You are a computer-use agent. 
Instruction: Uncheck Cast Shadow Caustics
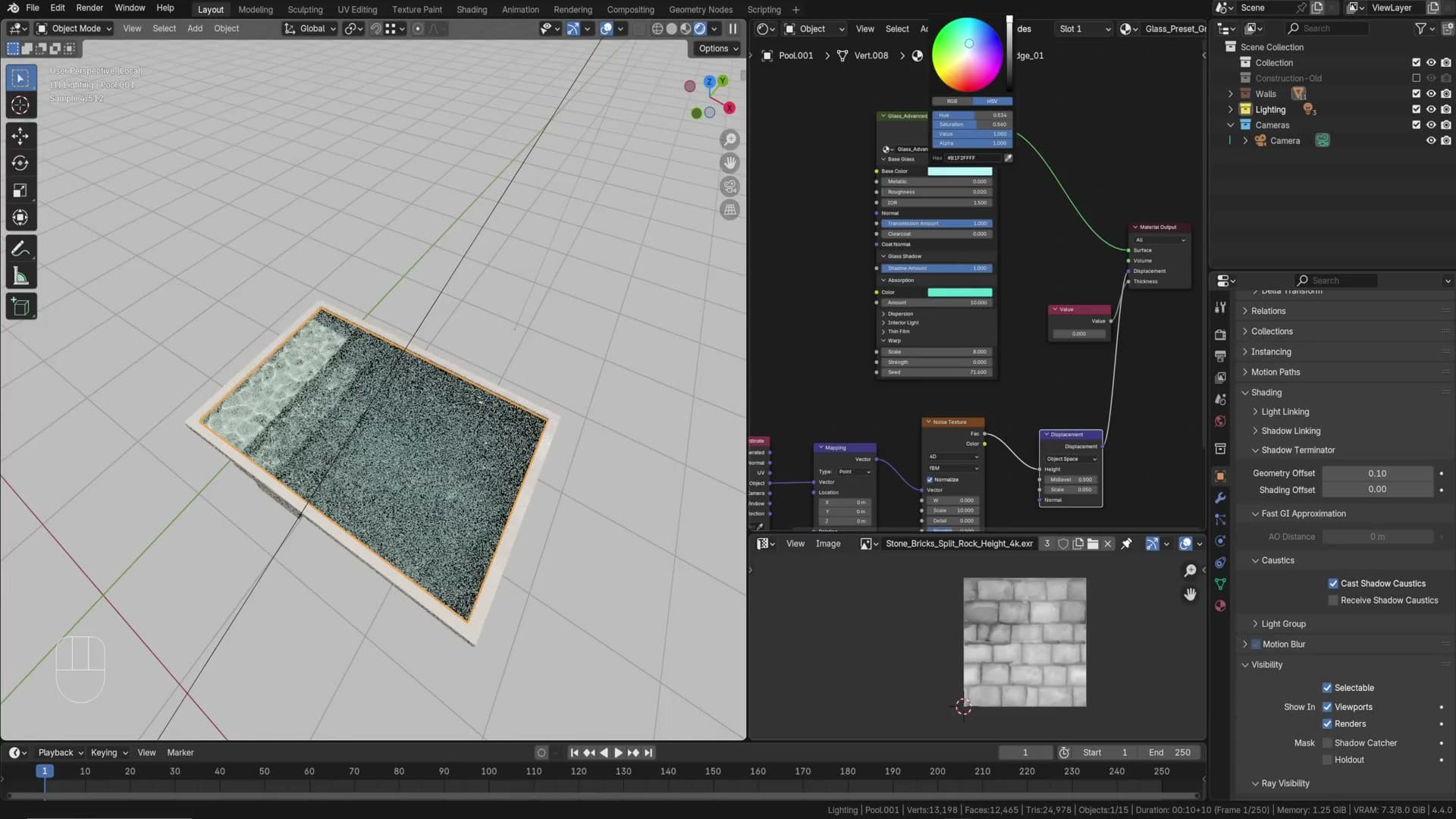click(x=1333, y=583)
